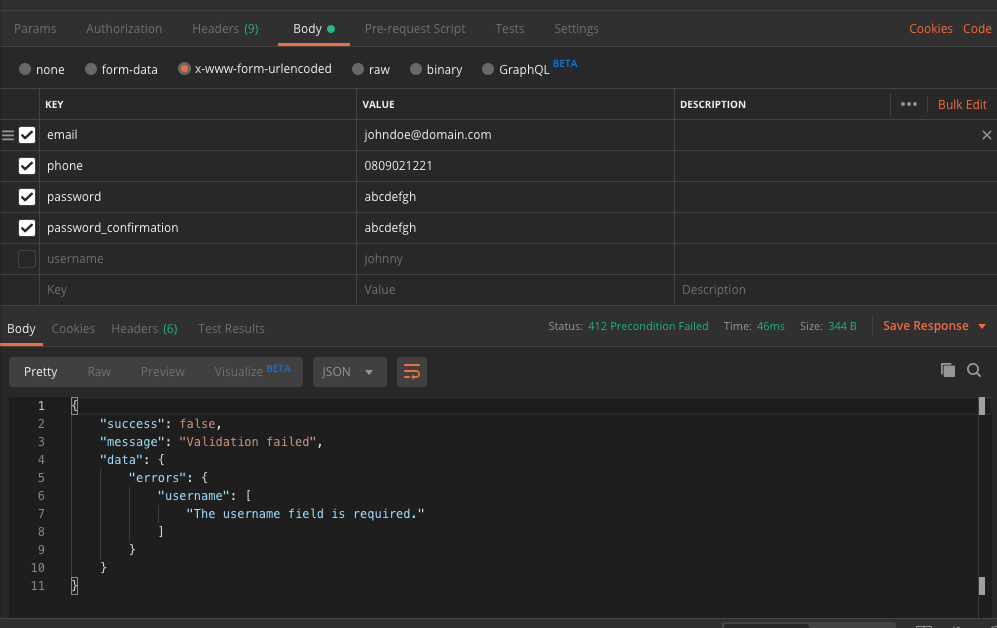Click the email key cell
This screenshot has width=997, height=628.
(198, 135)
